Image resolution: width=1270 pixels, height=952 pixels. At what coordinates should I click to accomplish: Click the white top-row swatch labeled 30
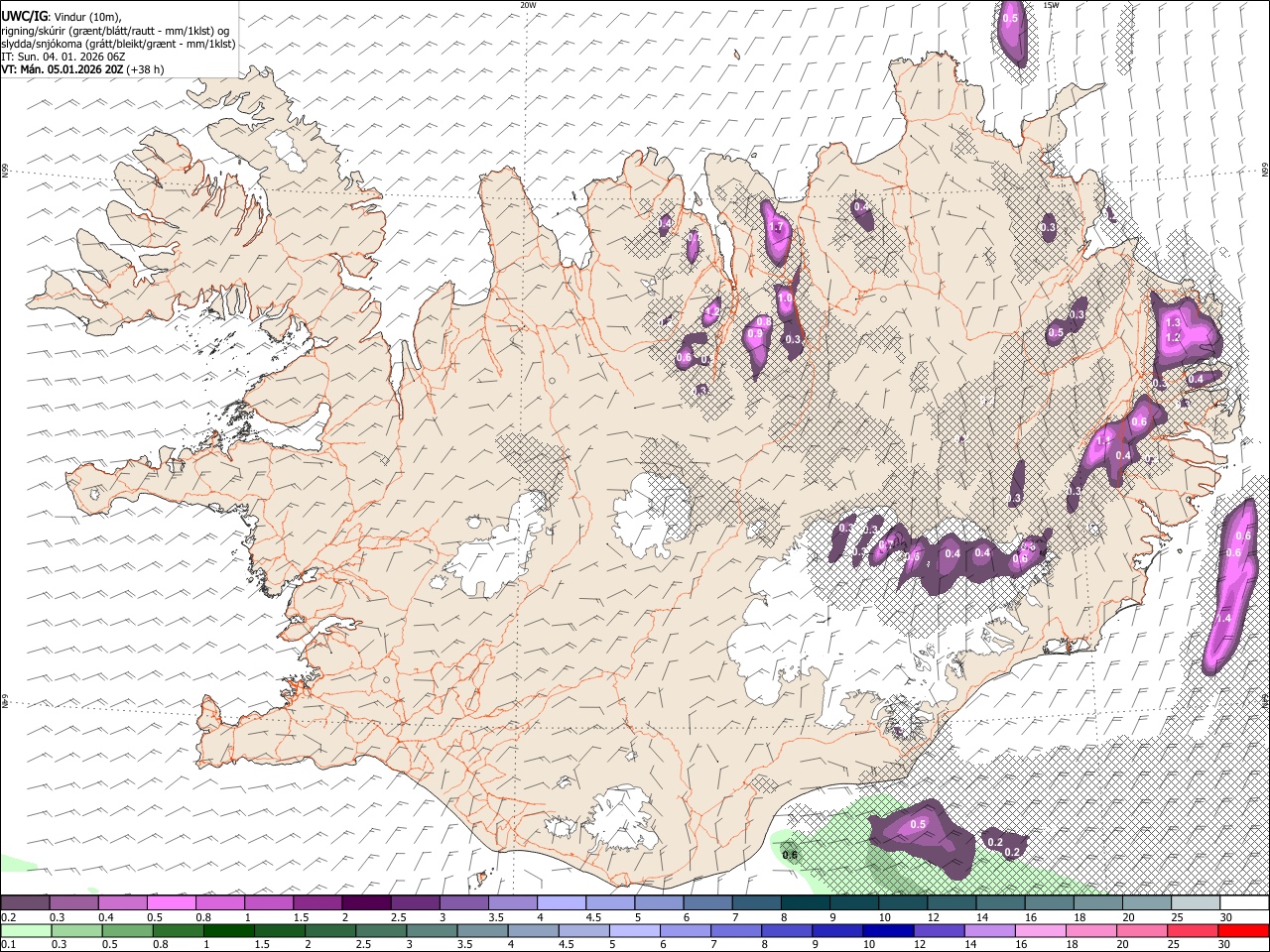pos(1244,903)
